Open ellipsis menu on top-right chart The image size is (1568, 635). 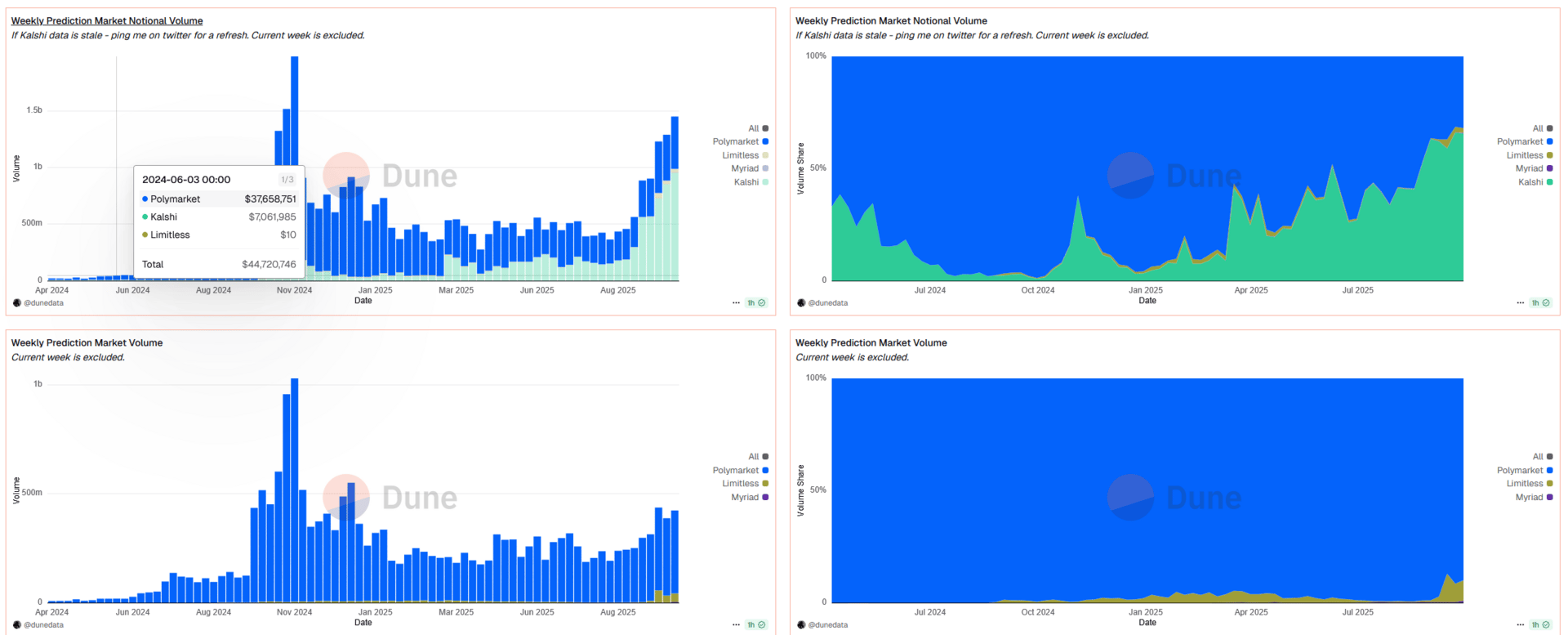1520,303
